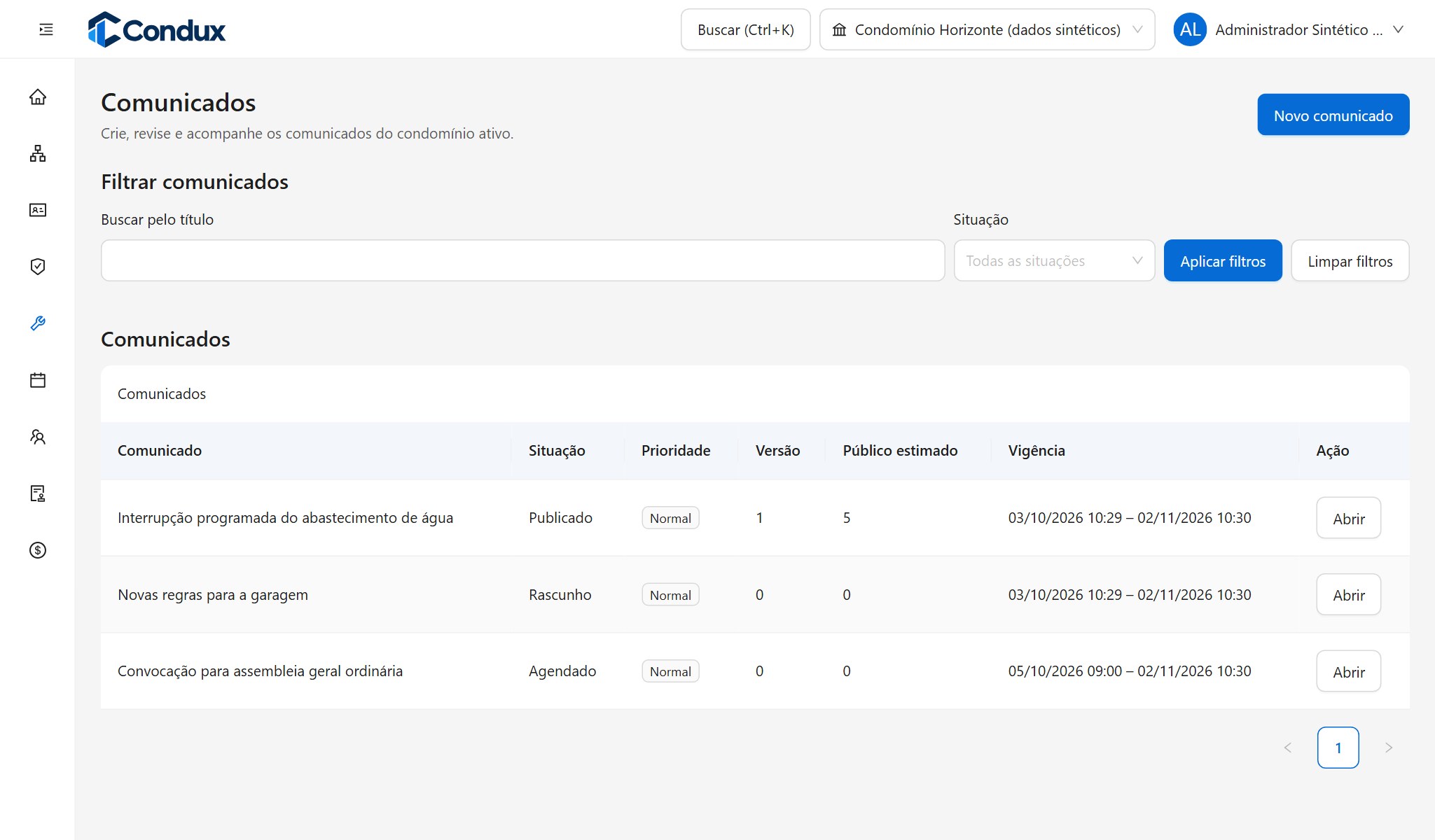
Task: Click Aplicar filtros button
Action: (x=1223, y=260)
